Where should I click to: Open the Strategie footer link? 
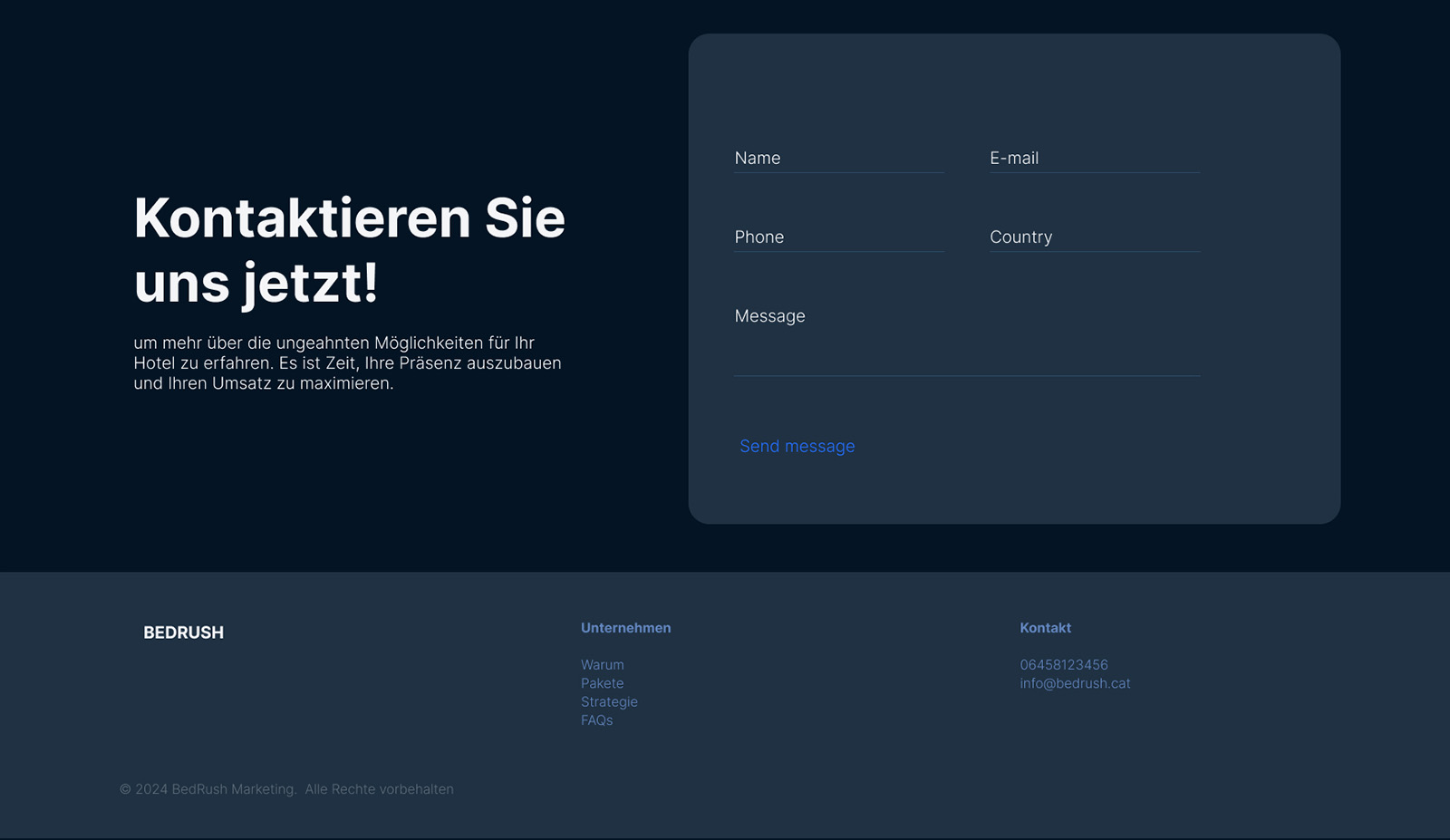[609, 701]
